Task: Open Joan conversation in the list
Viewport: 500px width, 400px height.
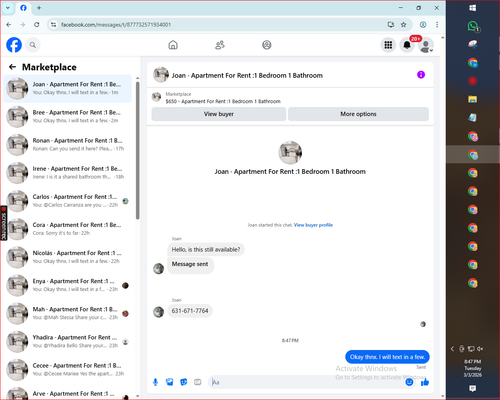Action: pos(68,88)
